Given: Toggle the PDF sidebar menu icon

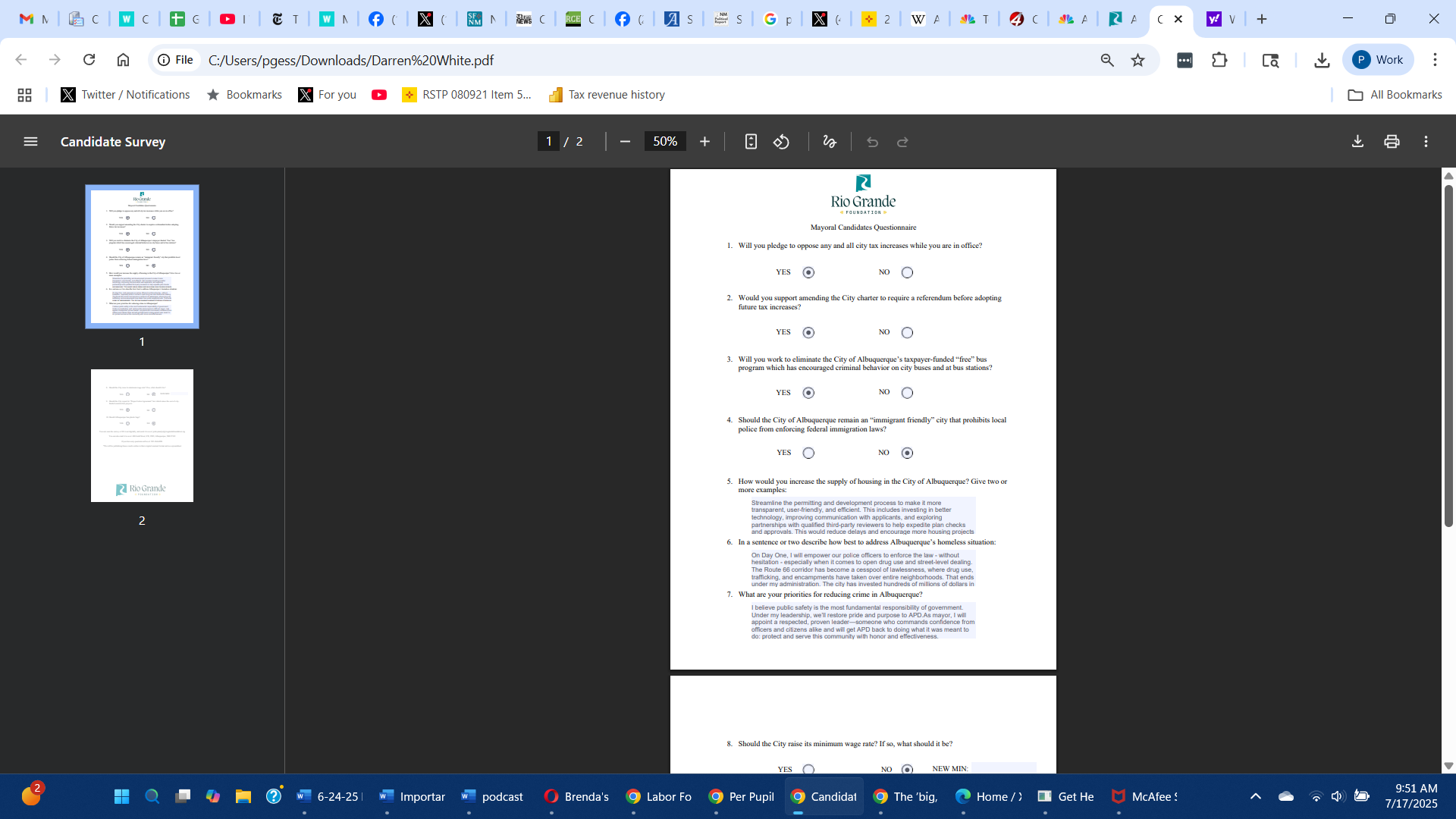Looking at the screenshot, I should pyautogui.click(x=30, y=142).
